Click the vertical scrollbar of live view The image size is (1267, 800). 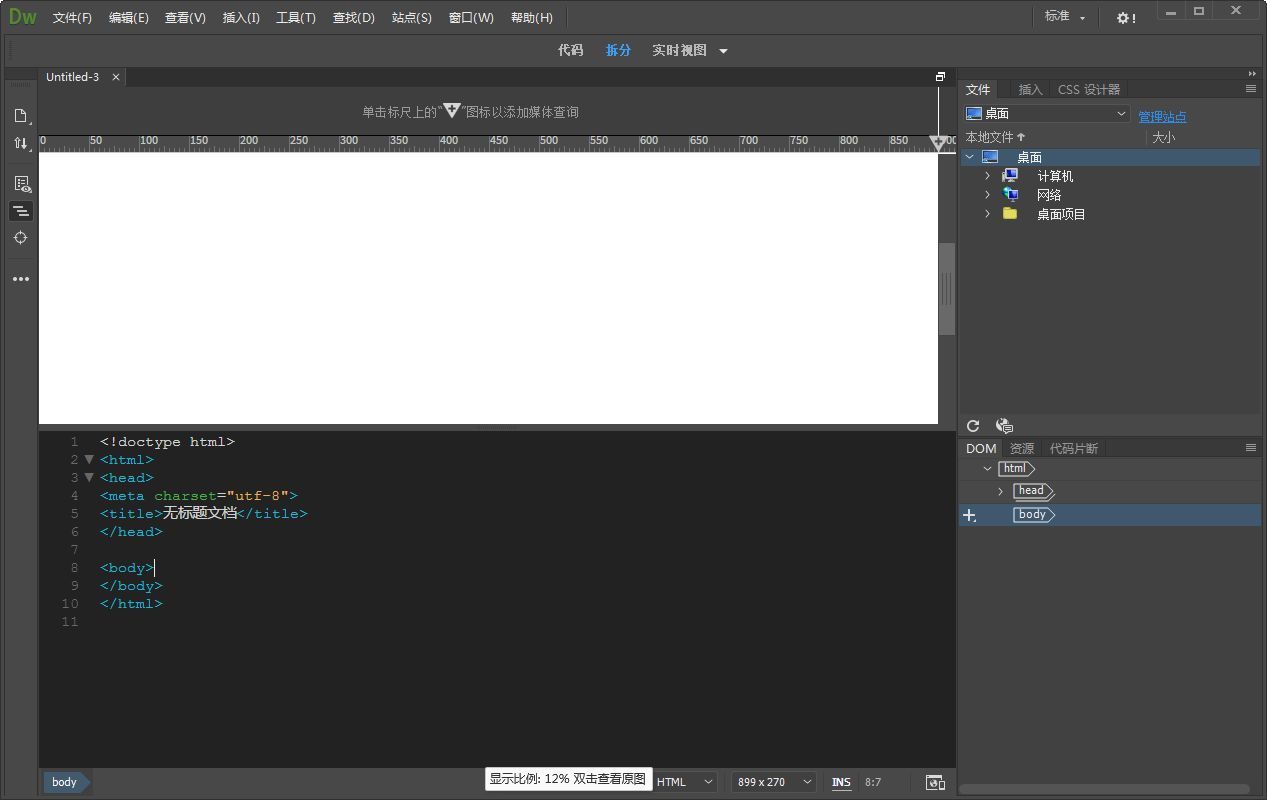pos(946,288)
